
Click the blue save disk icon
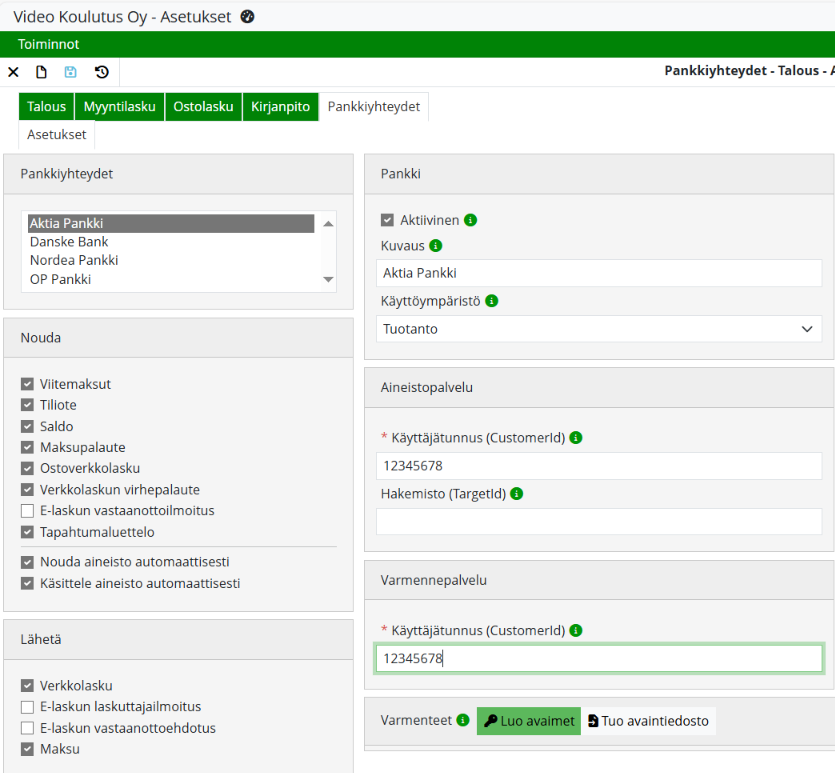point(71,72)
